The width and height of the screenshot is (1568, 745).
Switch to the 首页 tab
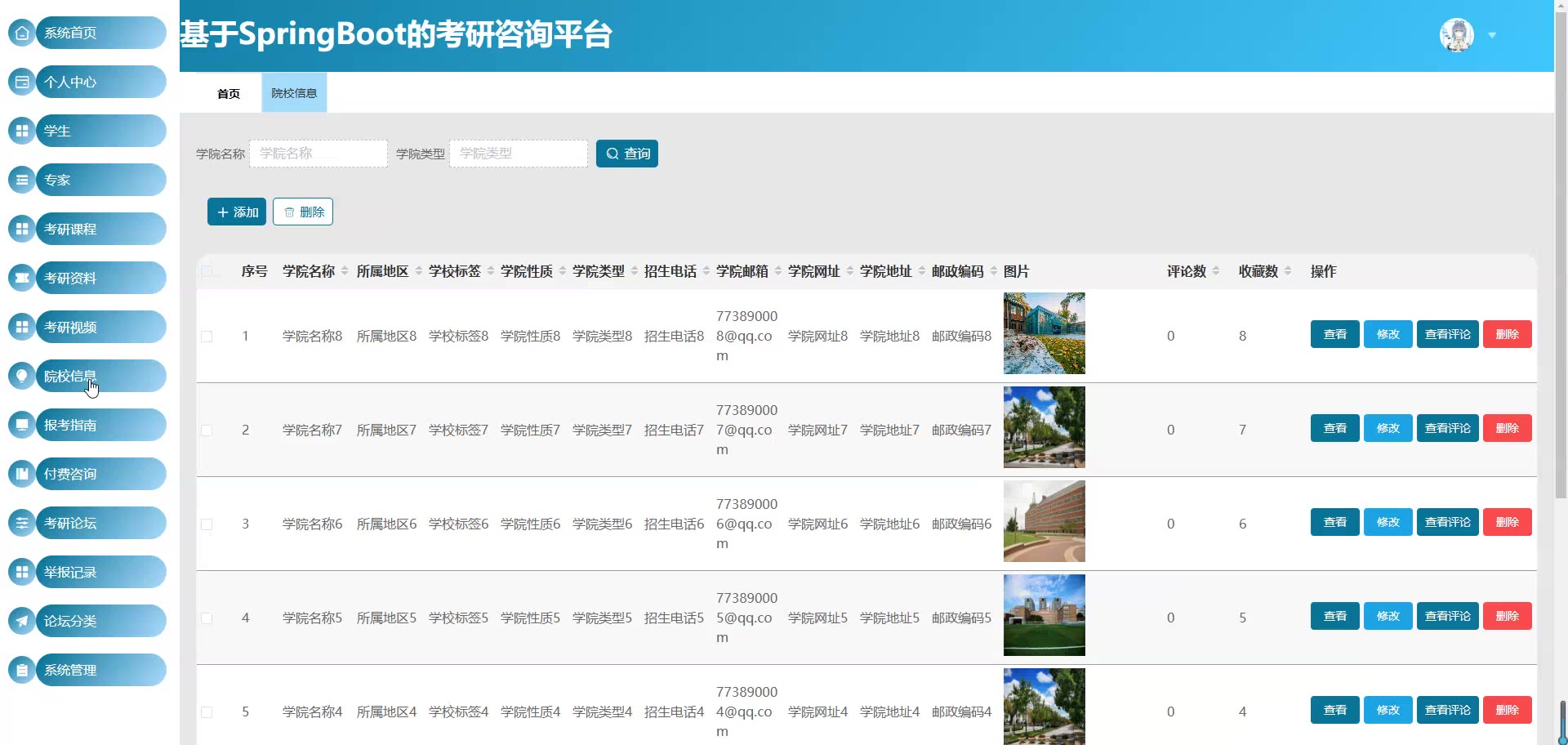pyautogui.click(x=229, y=93)
